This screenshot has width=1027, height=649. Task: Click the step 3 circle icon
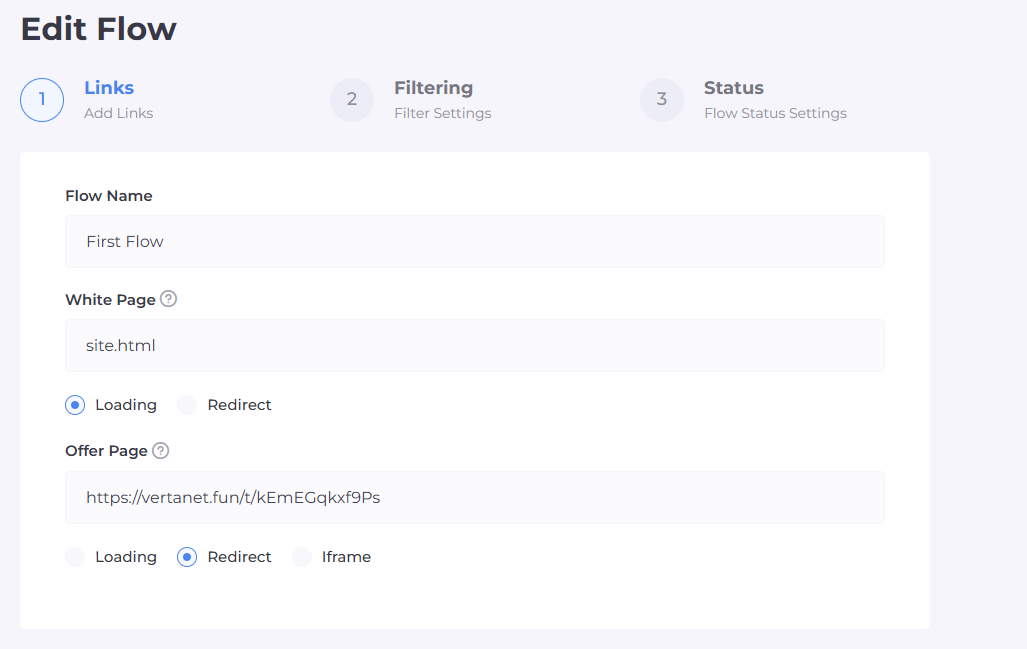point(662,100)
